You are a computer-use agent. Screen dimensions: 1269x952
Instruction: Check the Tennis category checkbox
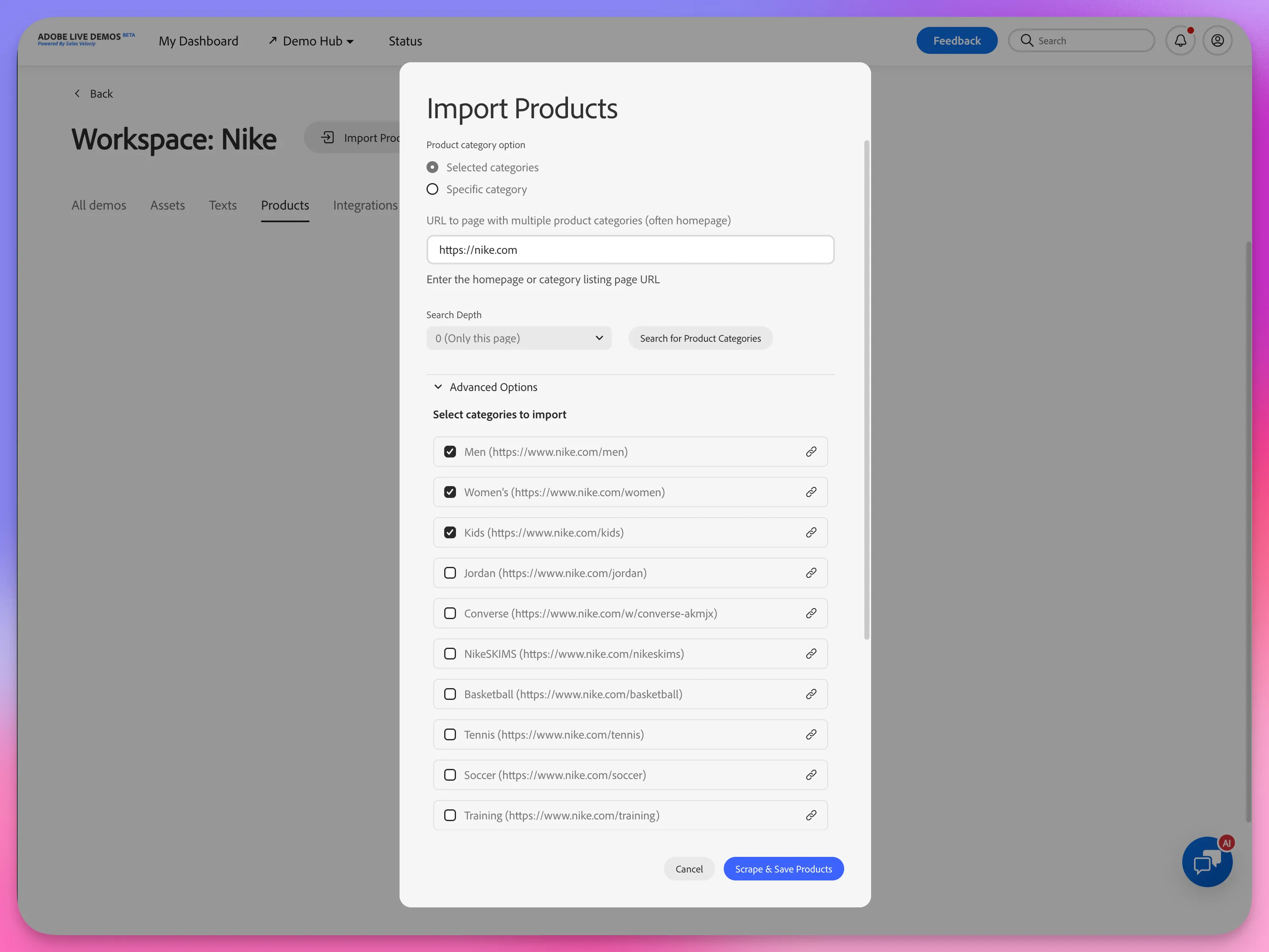tap(451, 735)
